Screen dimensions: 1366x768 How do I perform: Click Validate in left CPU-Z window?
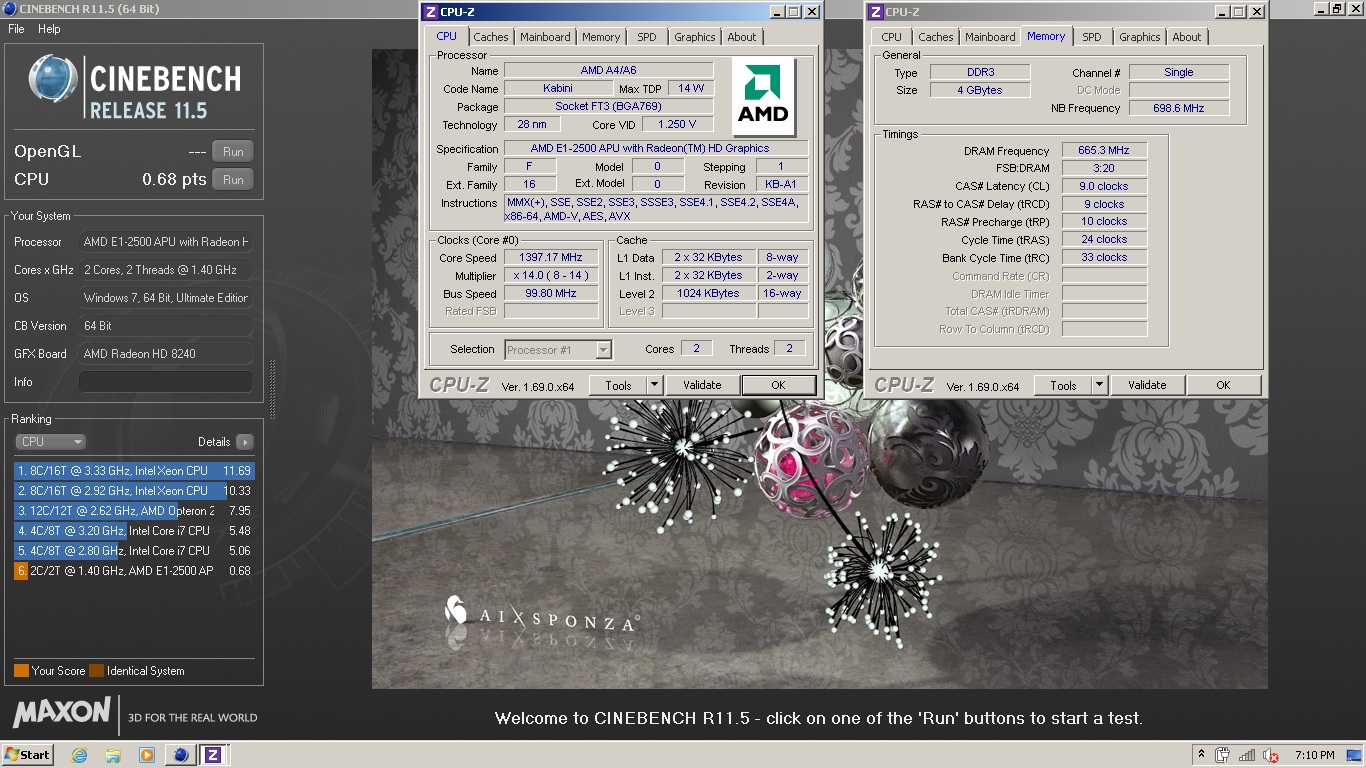tap(702, 385)
